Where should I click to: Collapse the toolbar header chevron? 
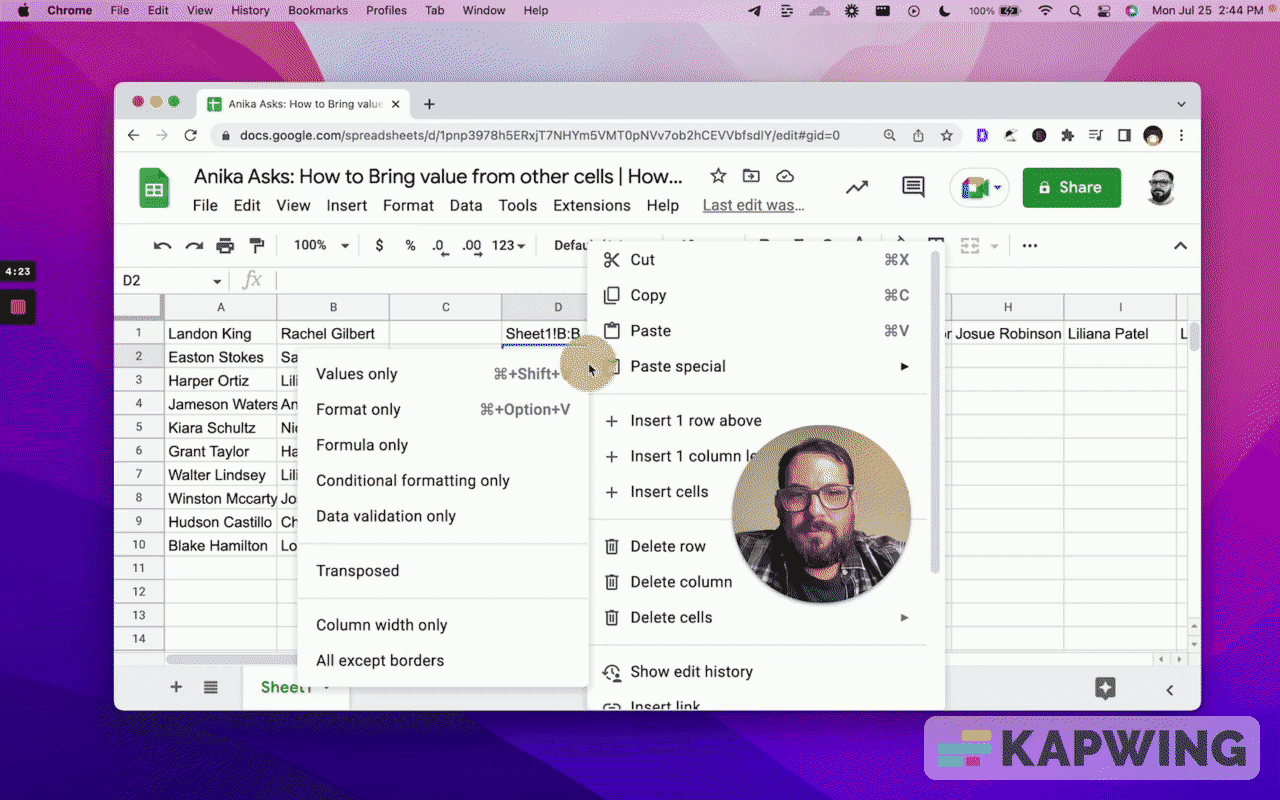point(1180,245)
